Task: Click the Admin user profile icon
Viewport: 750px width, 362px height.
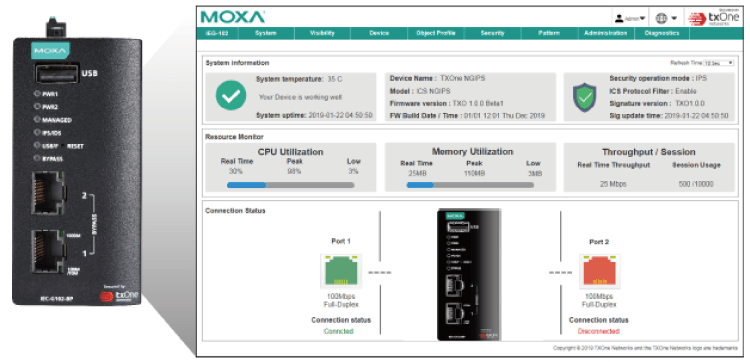Action: tap(619, 18)
